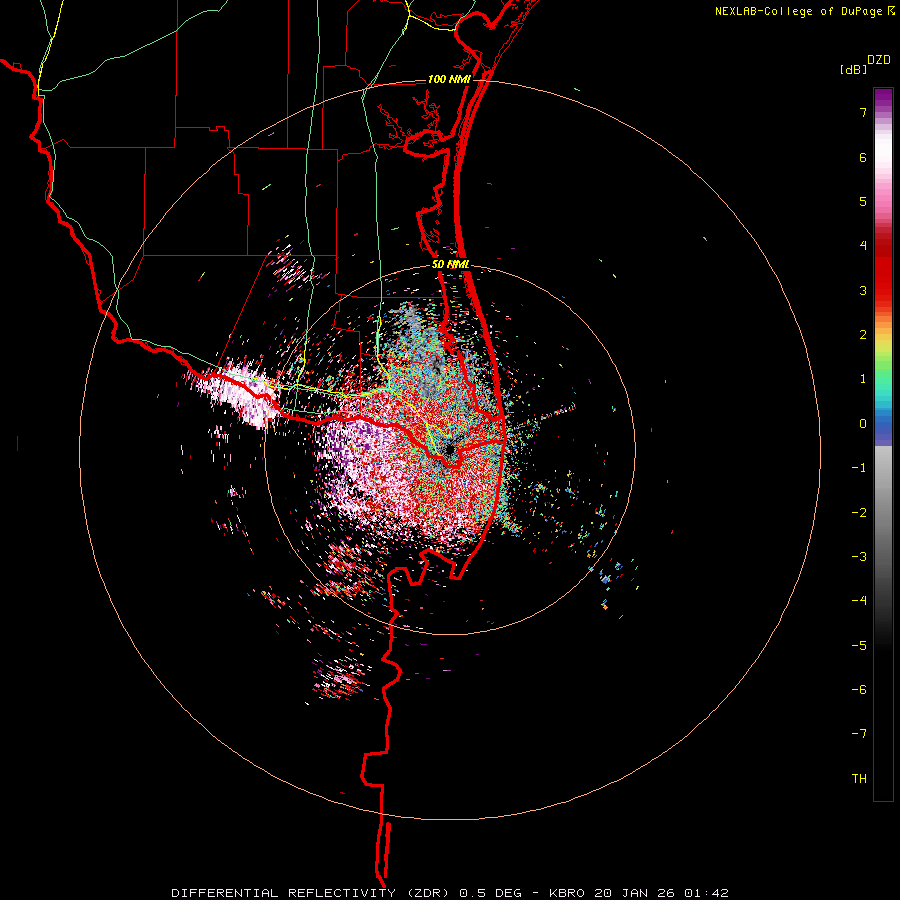Click the -3 scale label
Image resolution: width=900 pixels, height=900 pixels.
859,557
